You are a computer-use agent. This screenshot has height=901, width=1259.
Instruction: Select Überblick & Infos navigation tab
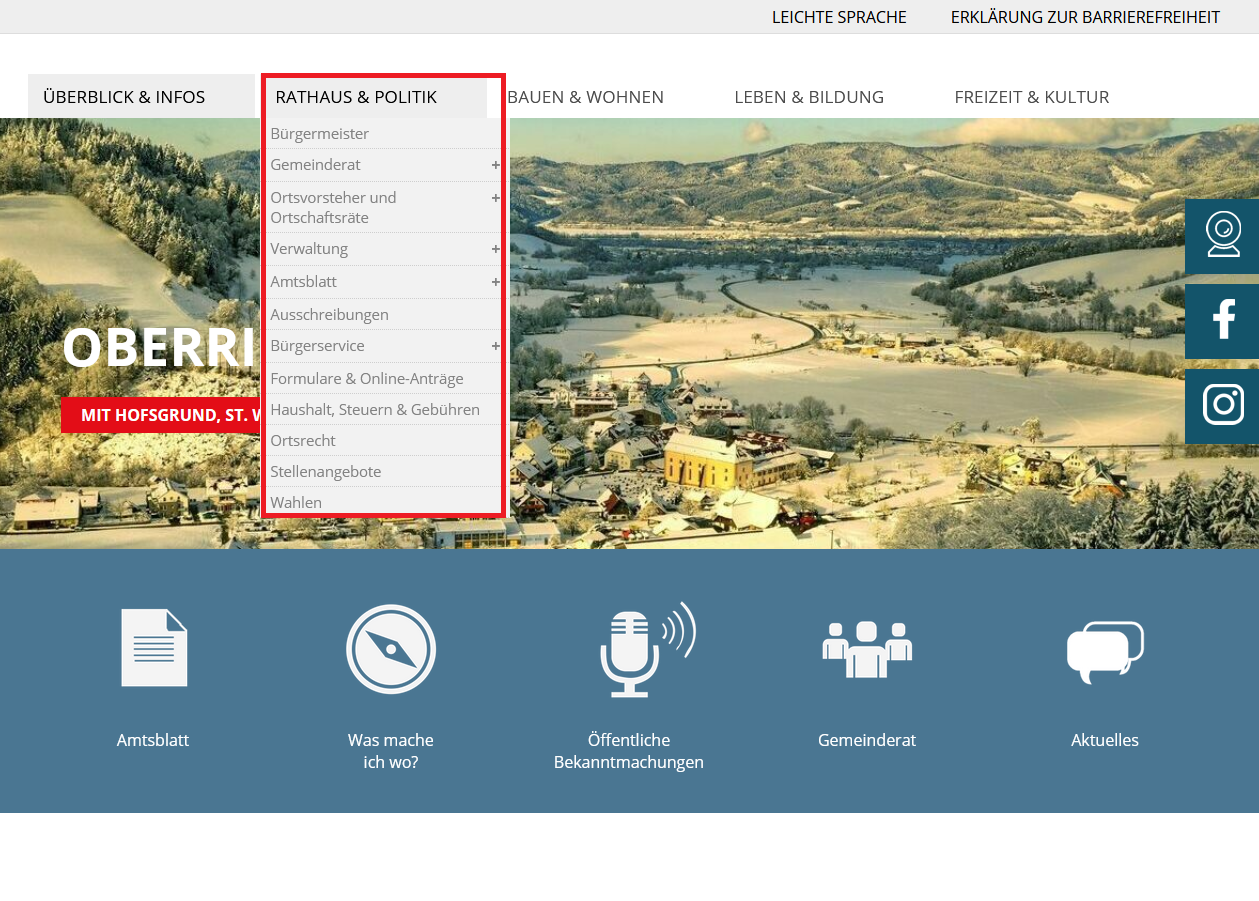[x=124, y=97]
